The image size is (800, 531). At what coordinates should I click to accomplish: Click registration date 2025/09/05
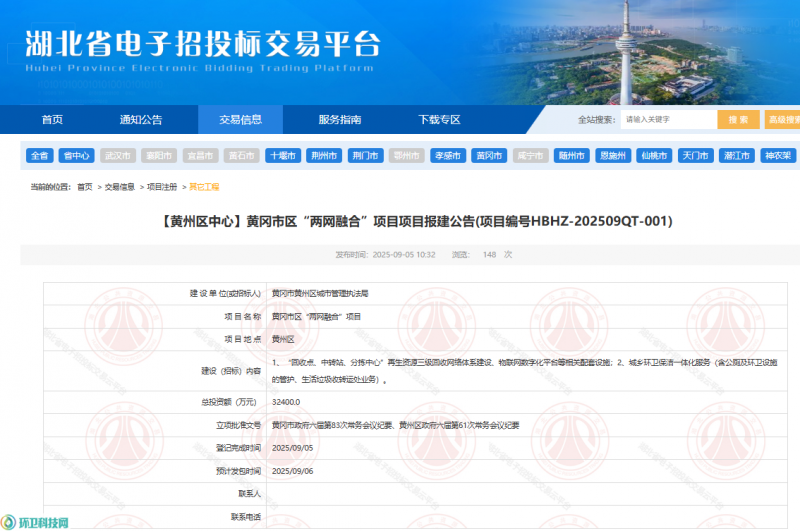pos(292,448)
